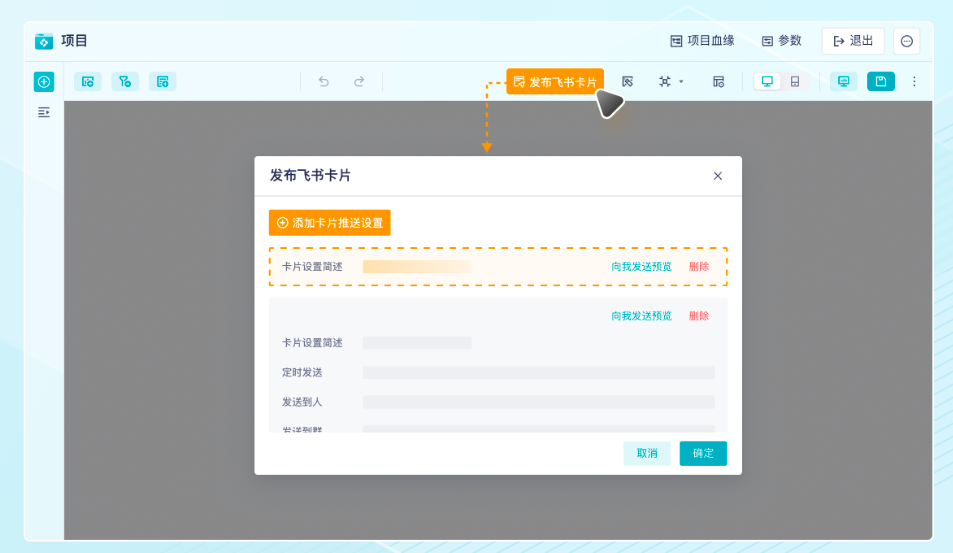This screenshot has width=953, height=553.
Task: Click 向我发送预览 in the expanded card
Action: (641, 316)
